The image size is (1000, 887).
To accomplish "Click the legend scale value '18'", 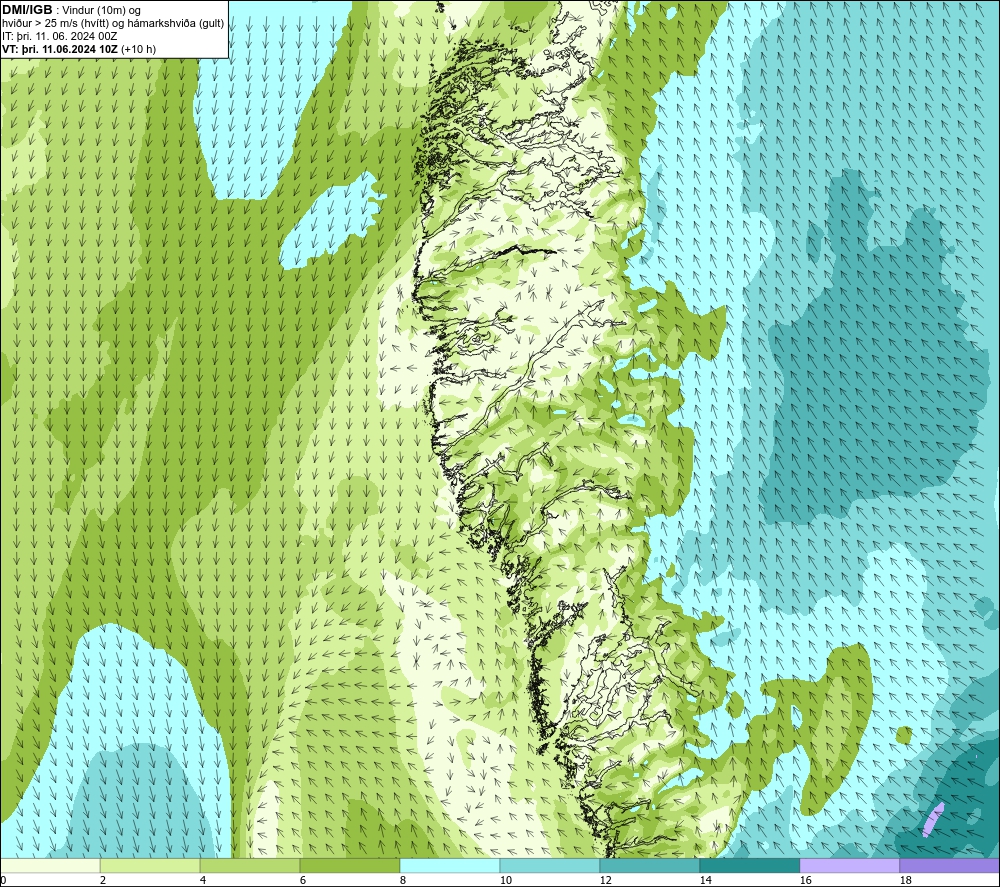I will click(905, 881).
